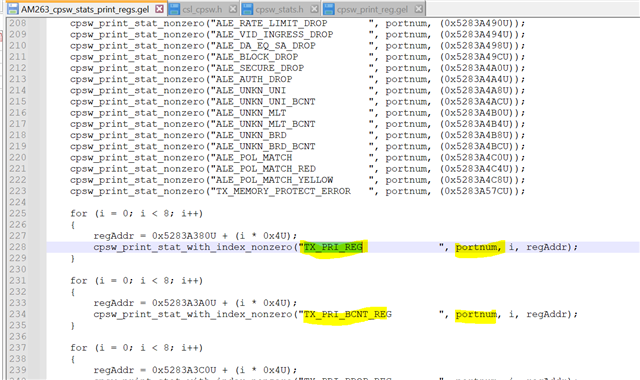Select the AM263_cpsw_stats_print_regs.gel tab
Viewport: 640px width, 380px height.
tap(85, 9)
